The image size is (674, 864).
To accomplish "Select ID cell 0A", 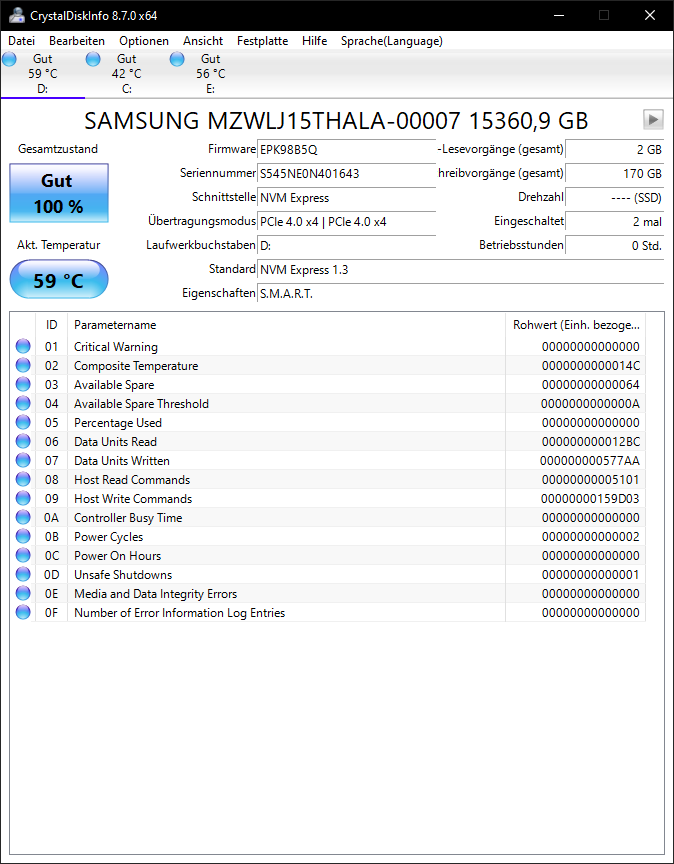I will coord(51,518).
